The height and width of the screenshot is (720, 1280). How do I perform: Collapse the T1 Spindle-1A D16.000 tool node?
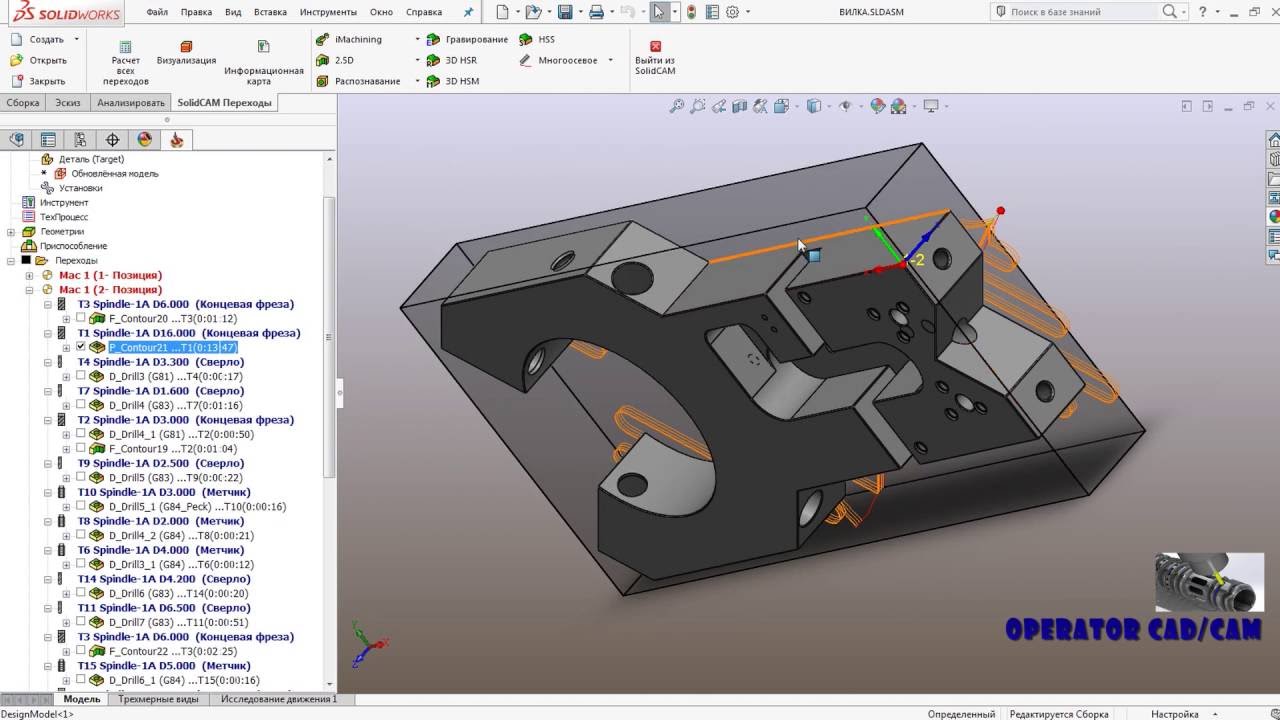pyautogui.click(x=48, y=333)
